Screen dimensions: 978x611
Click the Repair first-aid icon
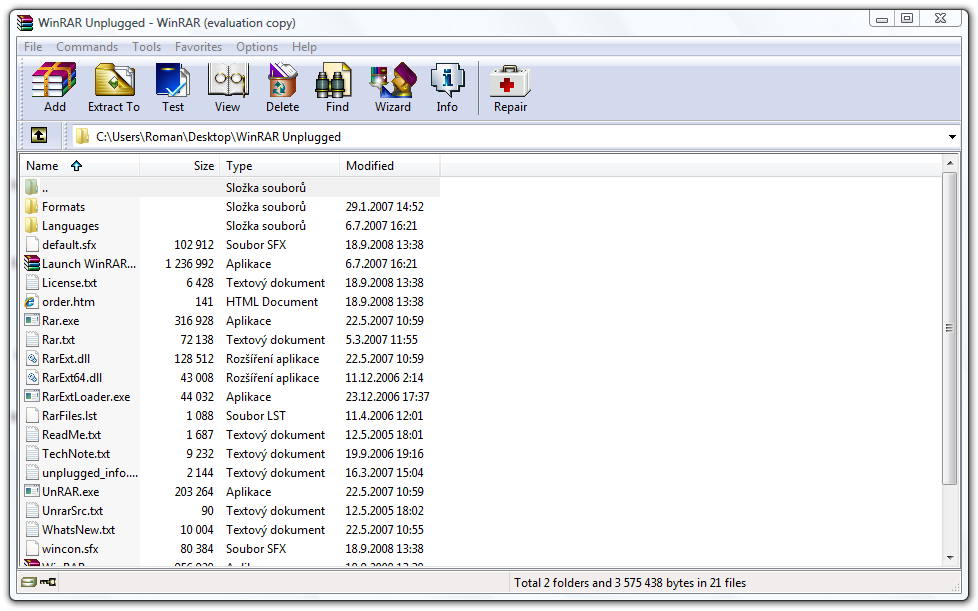(x=510, y=87)
